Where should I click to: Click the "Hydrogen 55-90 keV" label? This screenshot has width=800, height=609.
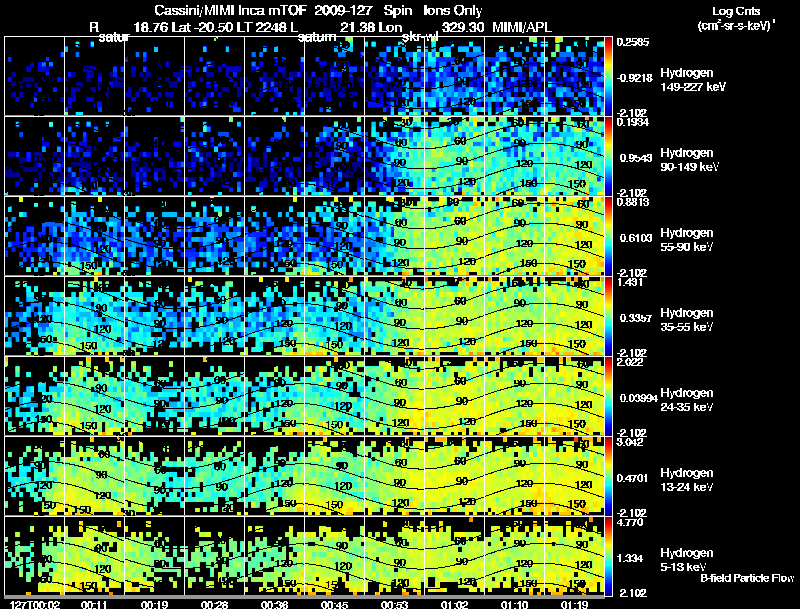tap(687, 239)
